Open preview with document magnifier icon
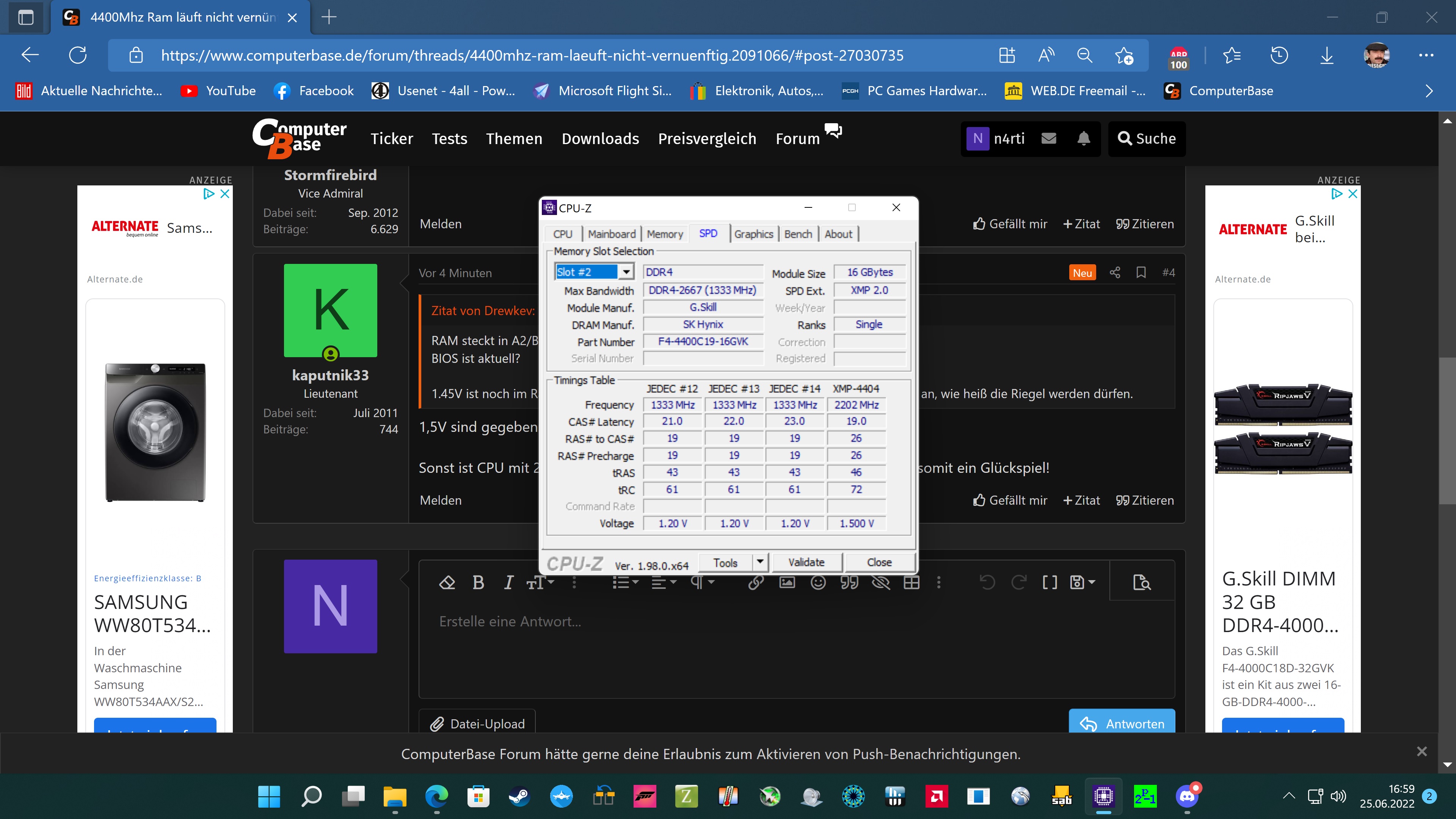This screenshot has height=819, width=1456. (1142, 582)
